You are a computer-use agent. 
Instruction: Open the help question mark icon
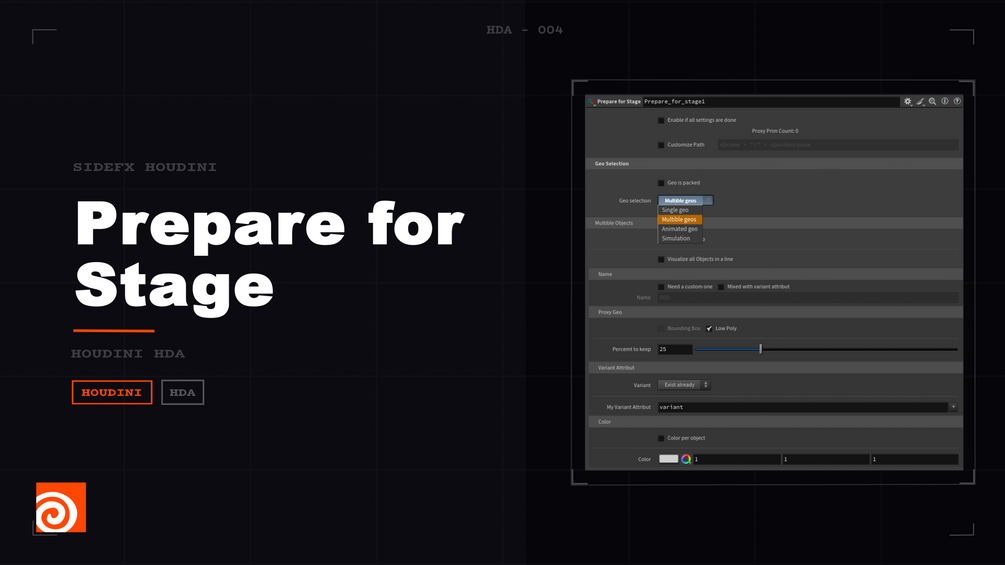pos(957,101)
